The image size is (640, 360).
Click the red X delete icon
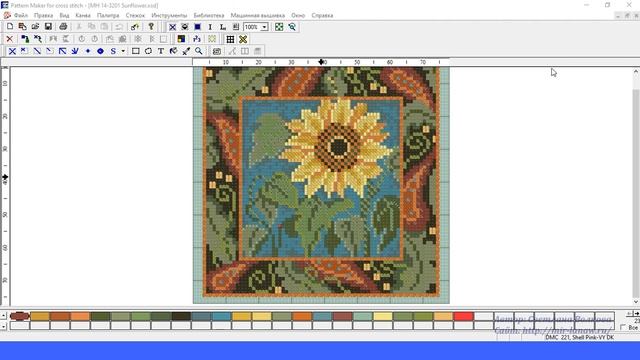pos(9,39)
